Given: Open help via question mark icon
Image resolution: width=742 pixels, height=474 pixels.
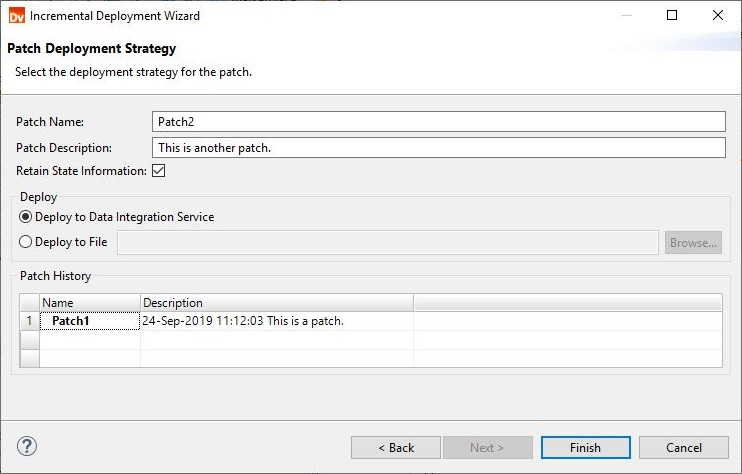Looking at the screenshot, I should [x=27, y=446].
